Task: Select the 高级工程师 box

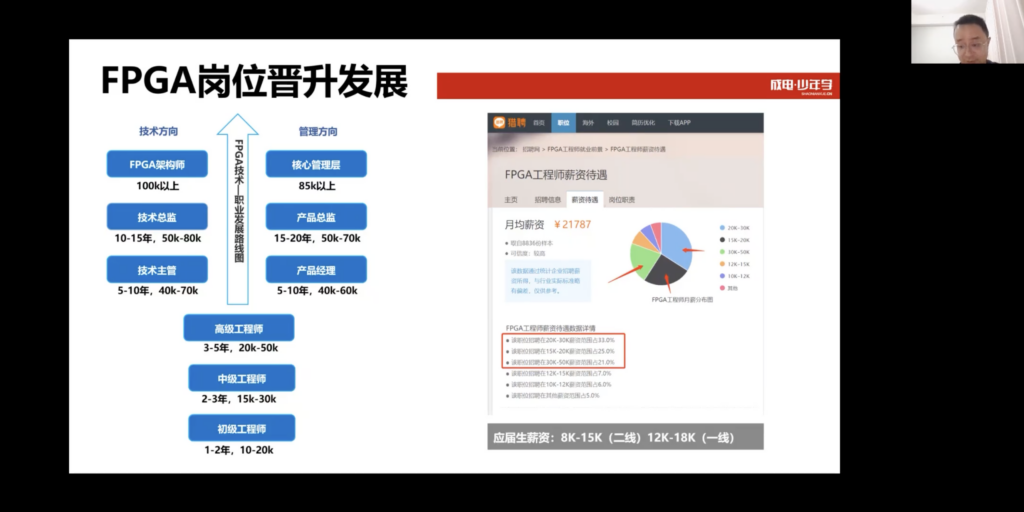Action: (240, 328)
